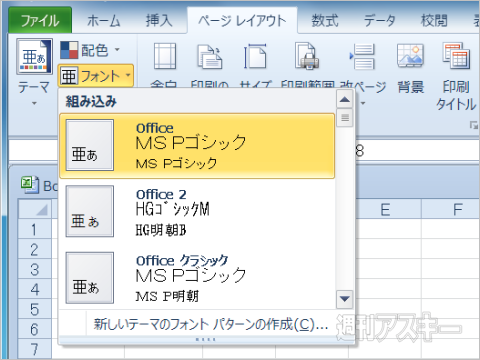
Task: Switch to the 数式 tab
Action: click(x=325, y=21)
